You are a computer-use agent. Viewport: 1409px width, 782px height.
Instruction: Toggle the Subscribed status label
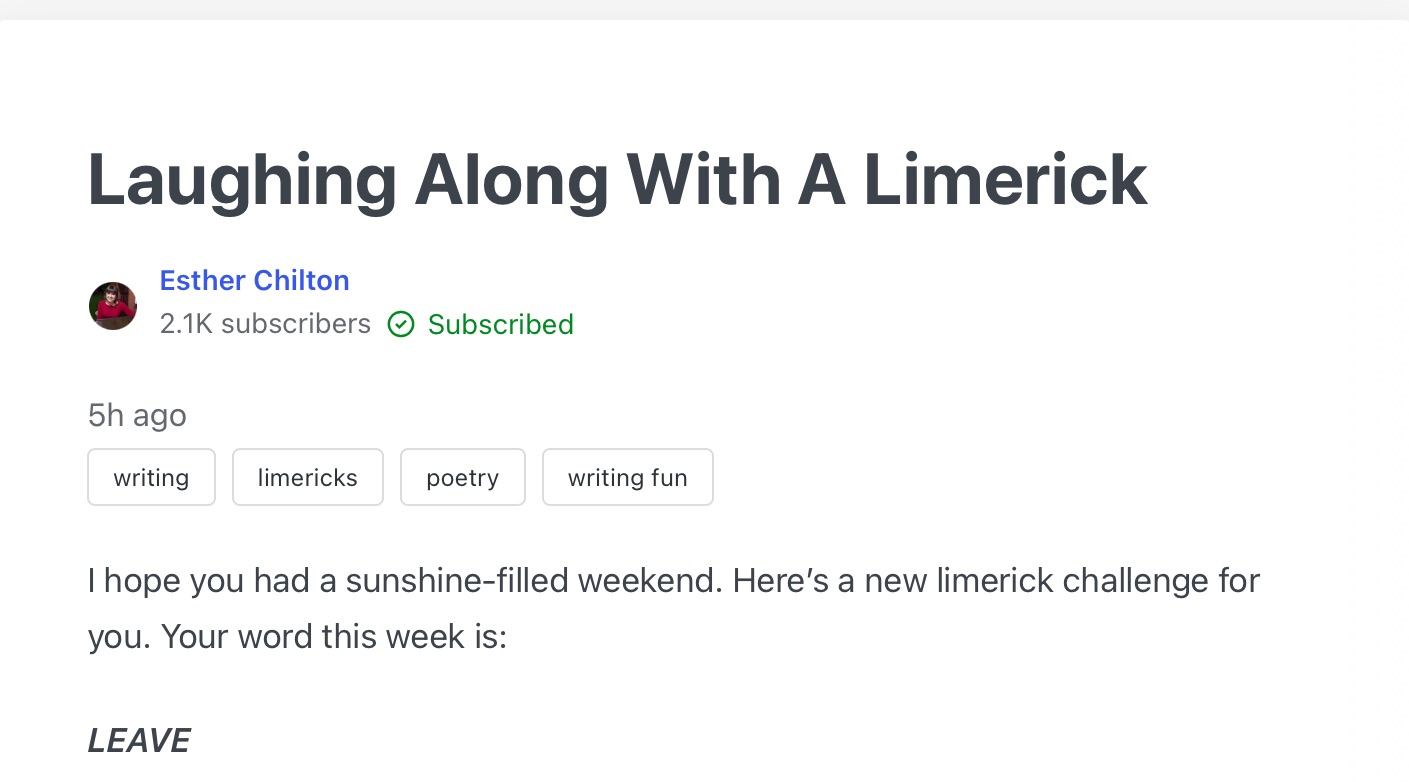click(x=500, y=324)
